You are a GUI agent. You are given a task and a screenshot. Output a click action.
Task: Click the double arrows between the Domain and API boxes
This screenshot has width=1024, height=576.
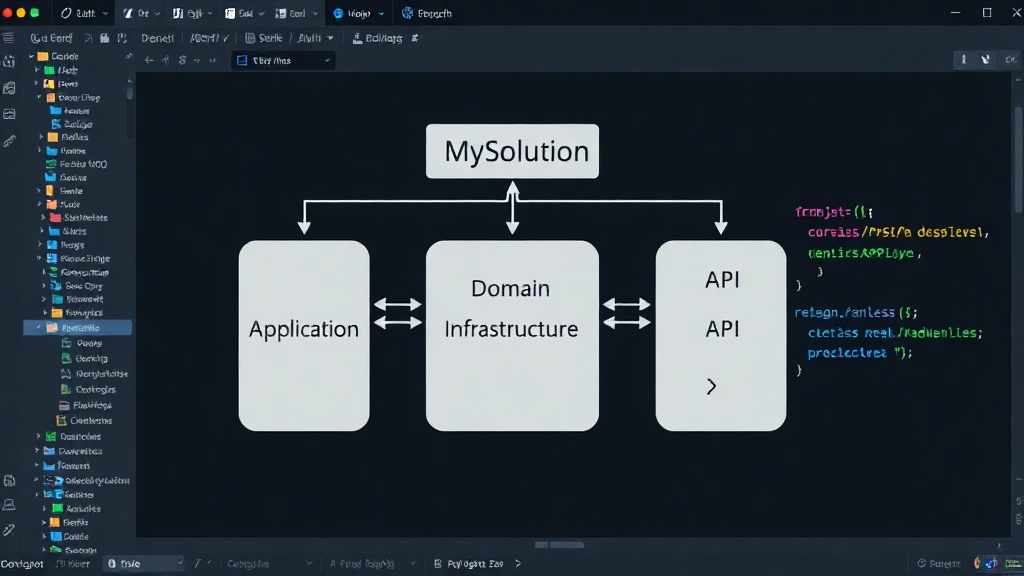627,313
